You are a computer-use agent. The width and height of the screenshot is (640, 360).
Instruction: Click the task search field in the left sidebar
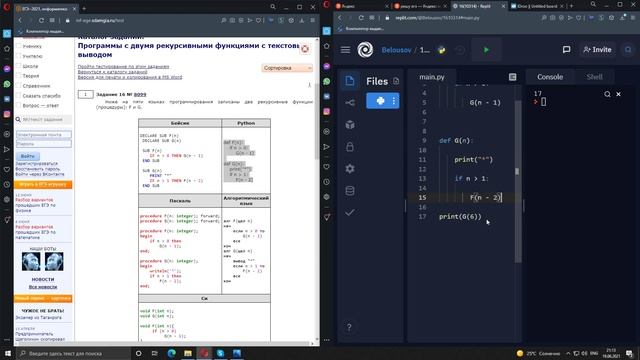click(46, 120)
